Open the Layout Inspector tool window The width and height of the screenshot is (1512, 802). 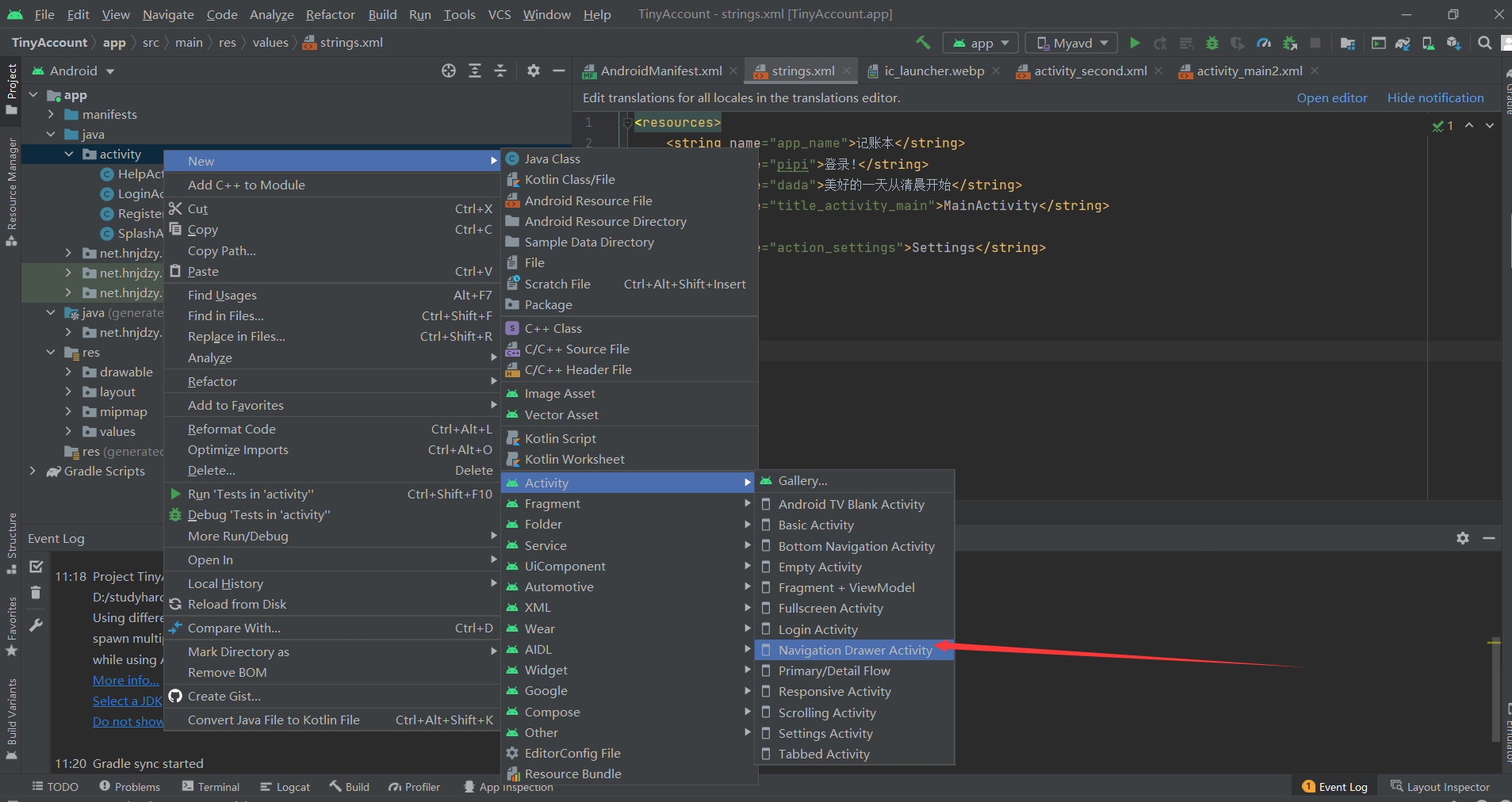click(x=1440, y=786)
